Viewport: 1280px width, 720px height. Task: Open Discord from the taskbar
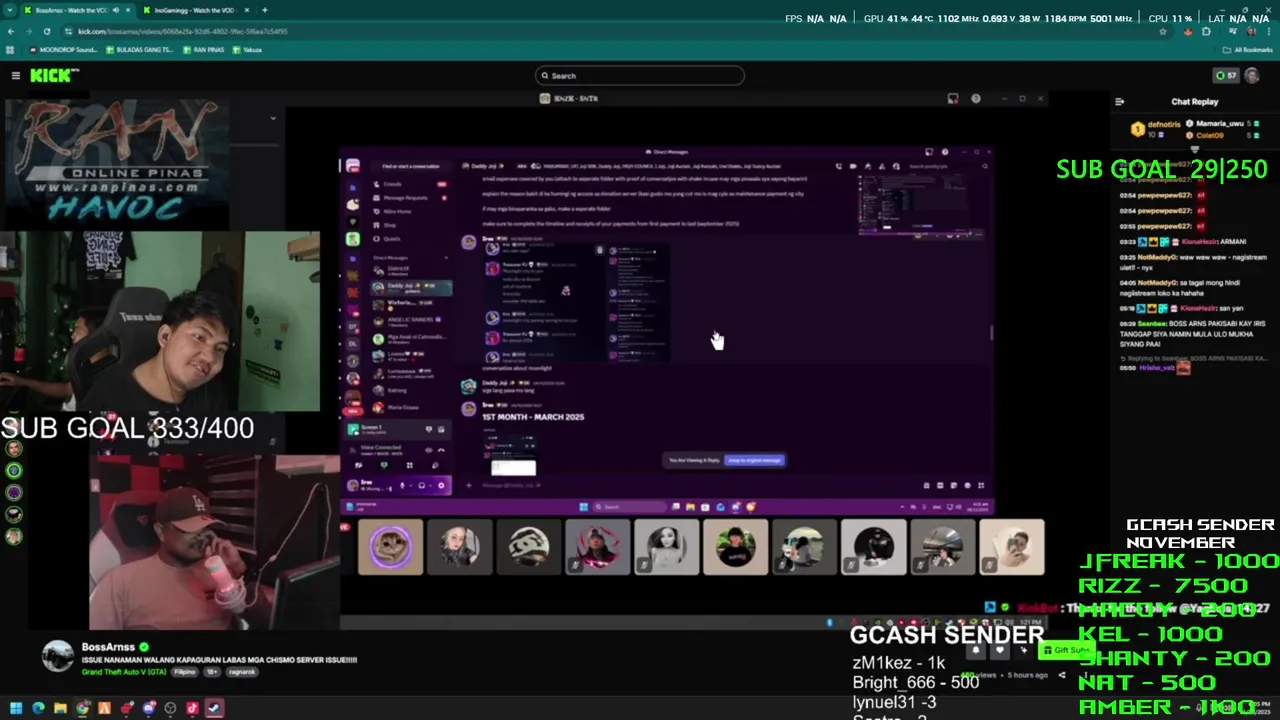[x=148, y=708]
